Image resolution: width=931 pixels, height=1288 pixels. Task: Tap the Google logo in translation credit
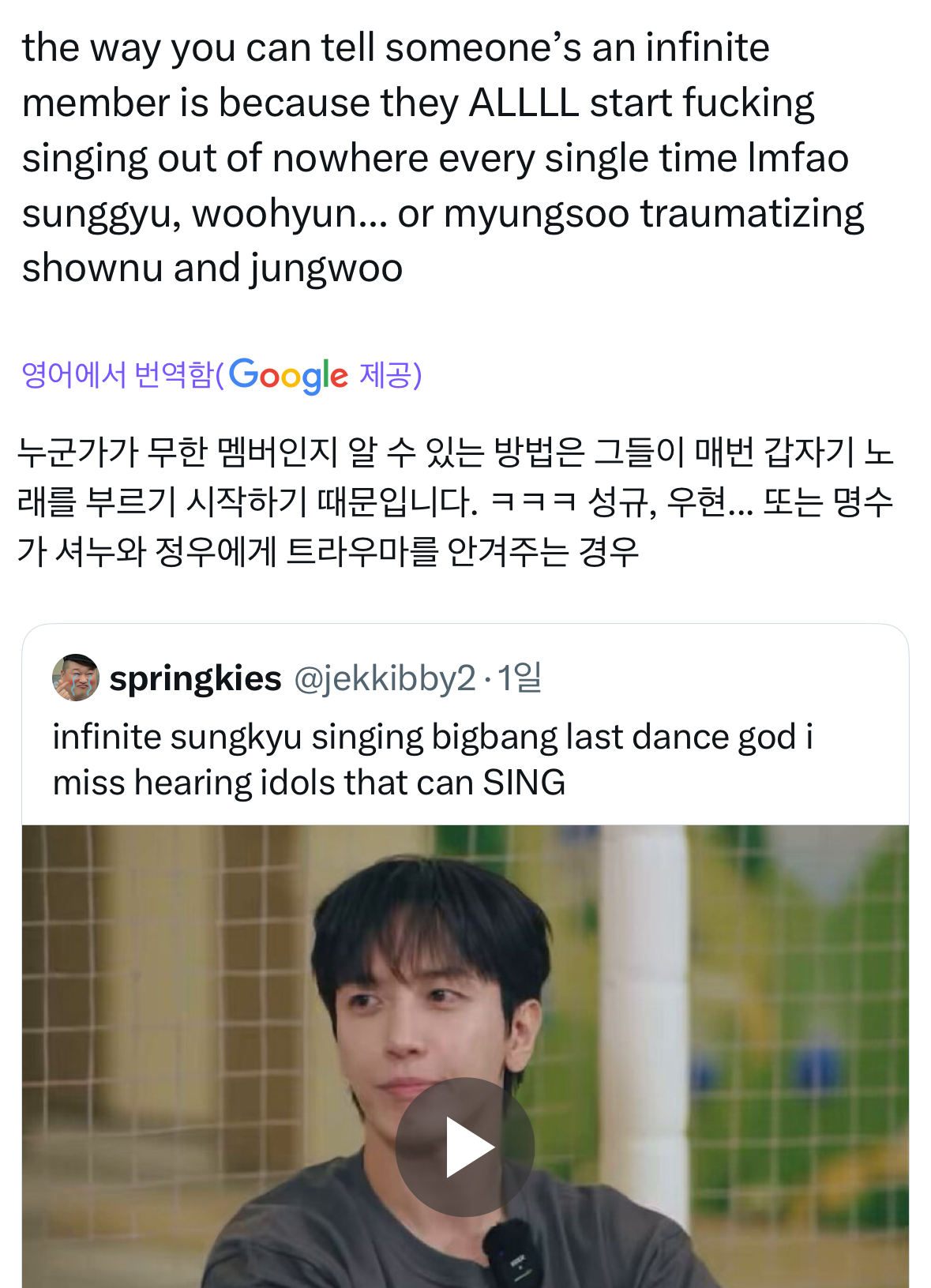289,375
